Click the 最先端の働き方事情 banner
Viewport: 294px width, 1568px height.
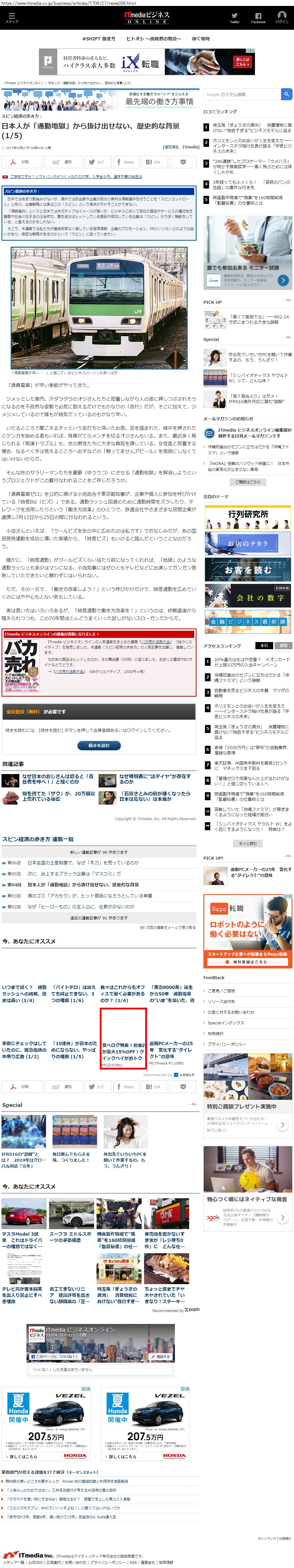(x=99, y=99)
